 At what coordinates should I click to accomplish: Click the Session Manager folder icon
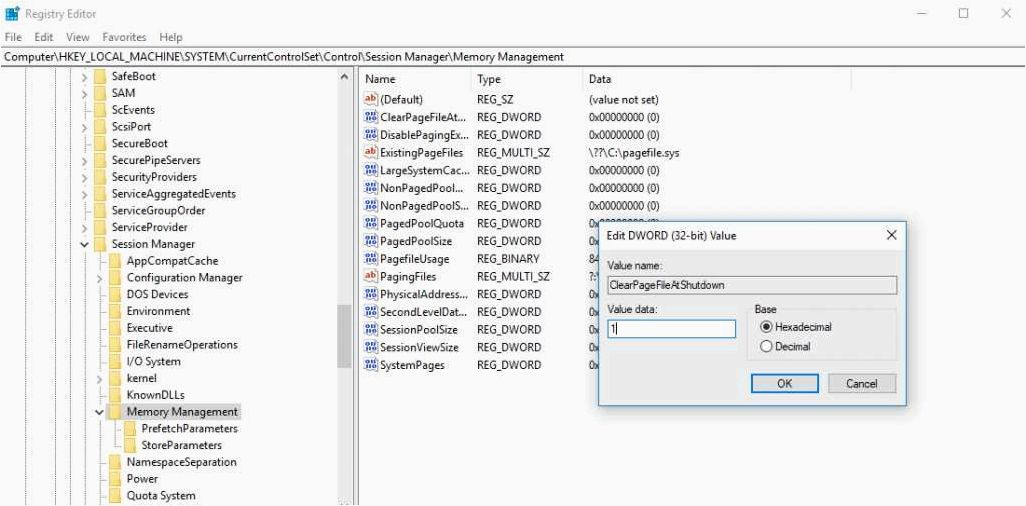(x=99, y=244)
